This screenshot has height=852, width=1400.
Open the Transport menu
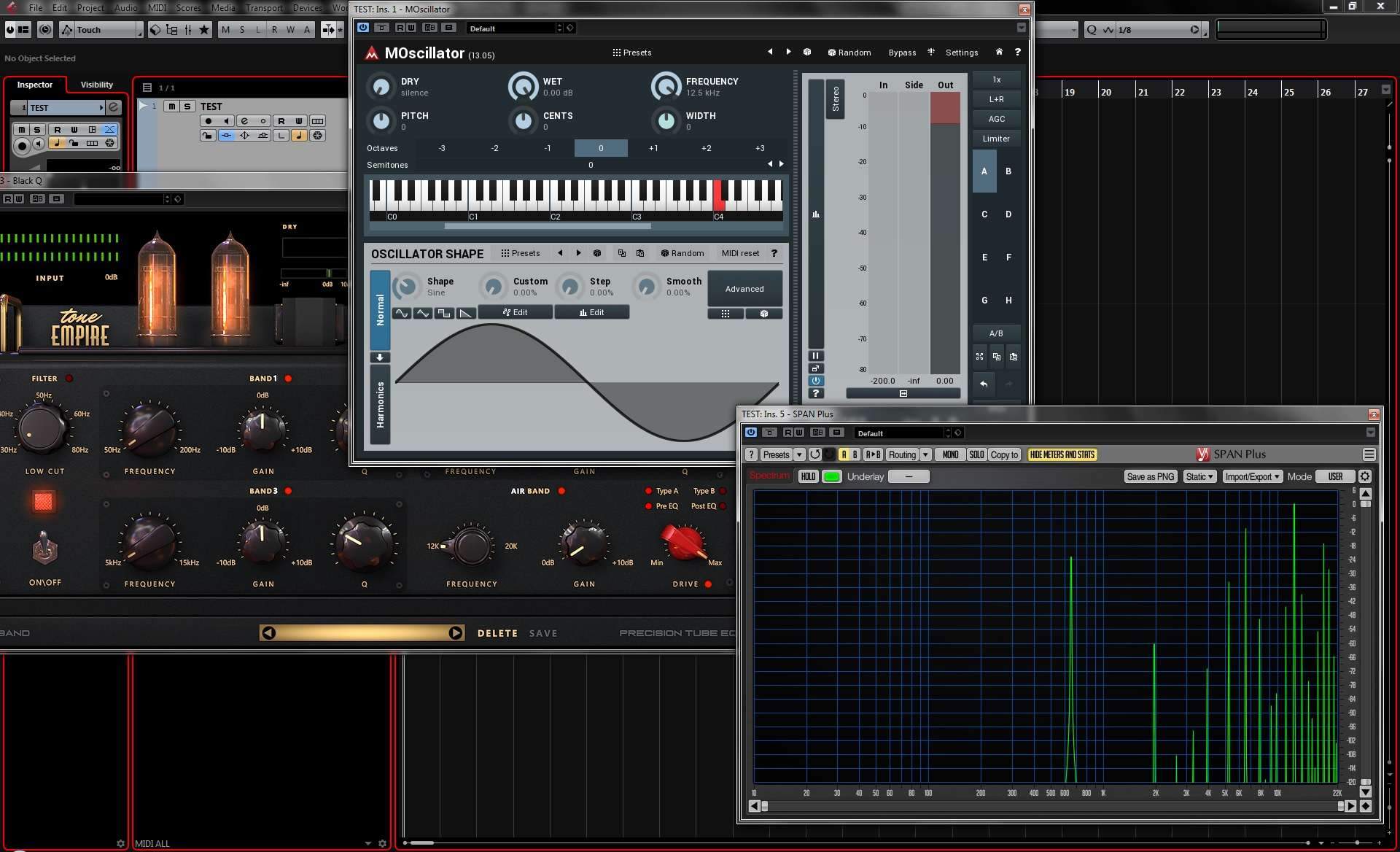pos(263,7)
